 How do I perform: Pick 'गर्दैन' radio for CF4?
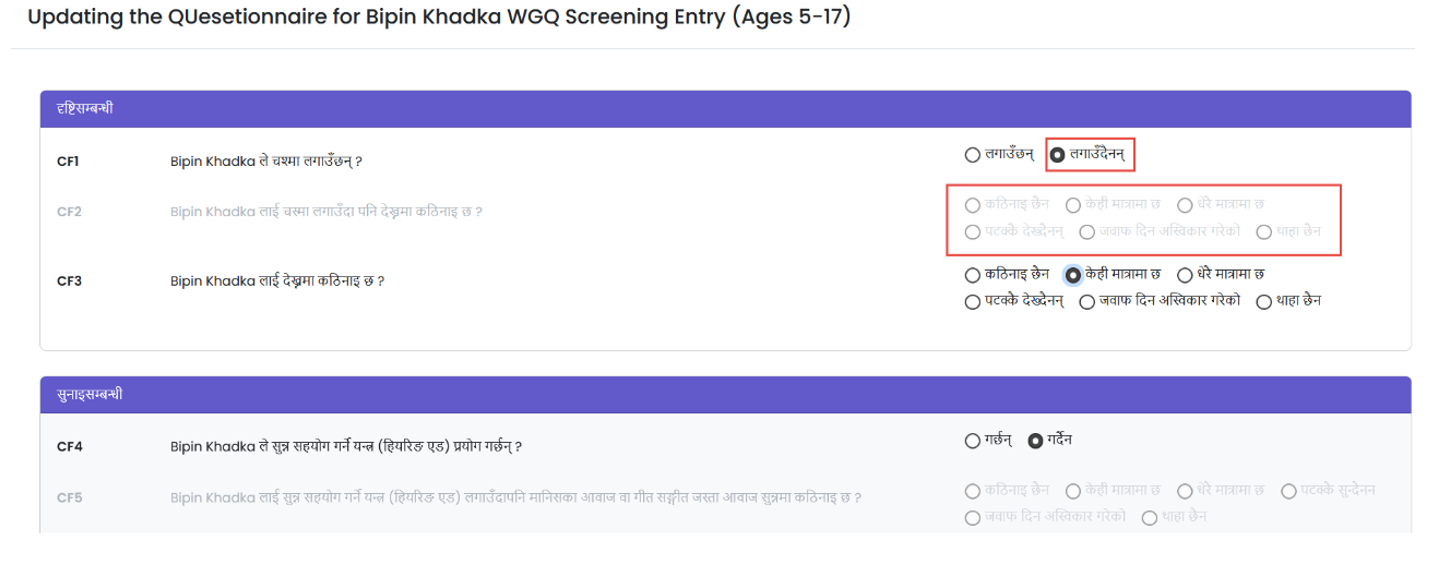[x=1035, y=440]
